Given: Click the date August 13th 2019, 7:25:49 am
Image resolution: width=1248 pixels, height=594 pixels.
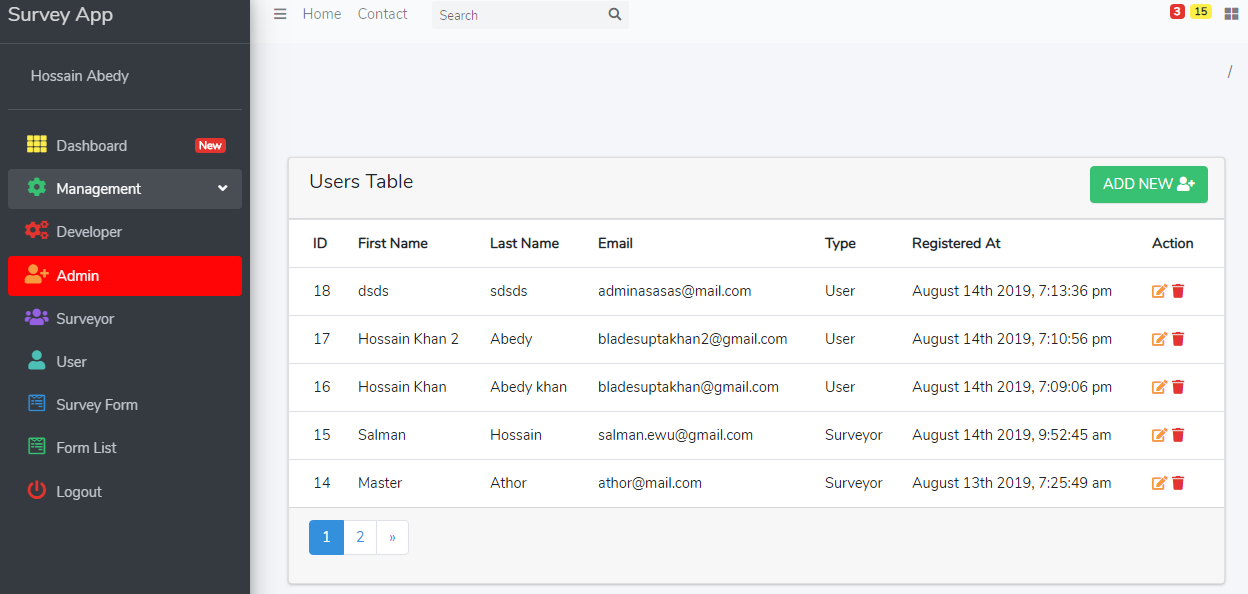Looking at the screenshot, I should (1012, 483).
